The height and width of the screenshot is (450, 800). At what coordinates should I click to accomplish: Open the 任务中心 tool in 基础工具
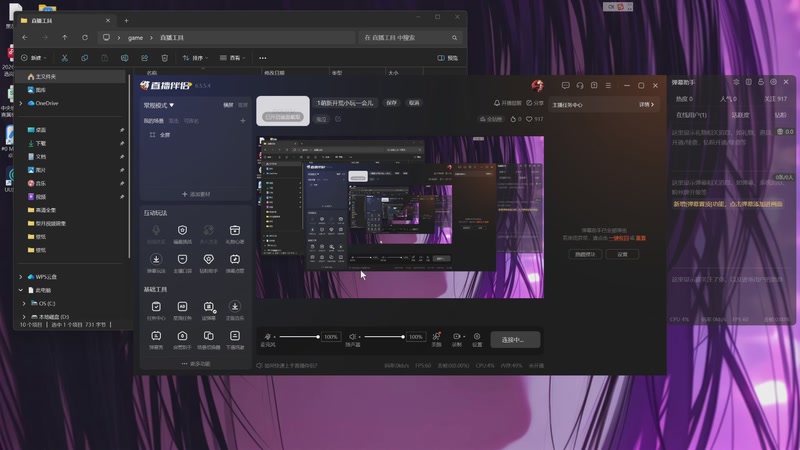[x=156, y=310]
